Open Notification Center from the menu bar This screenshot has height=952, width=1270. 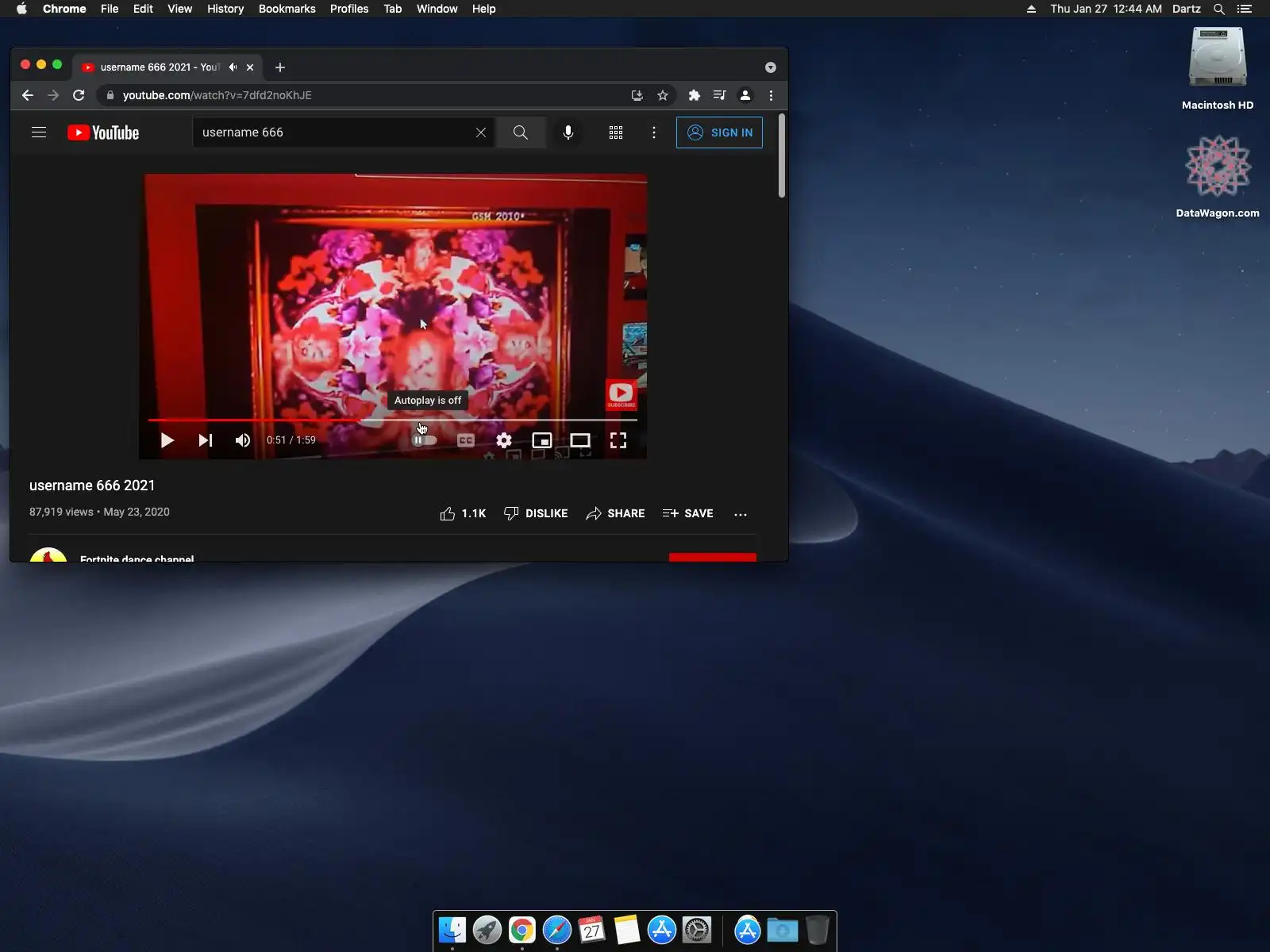1245,9
